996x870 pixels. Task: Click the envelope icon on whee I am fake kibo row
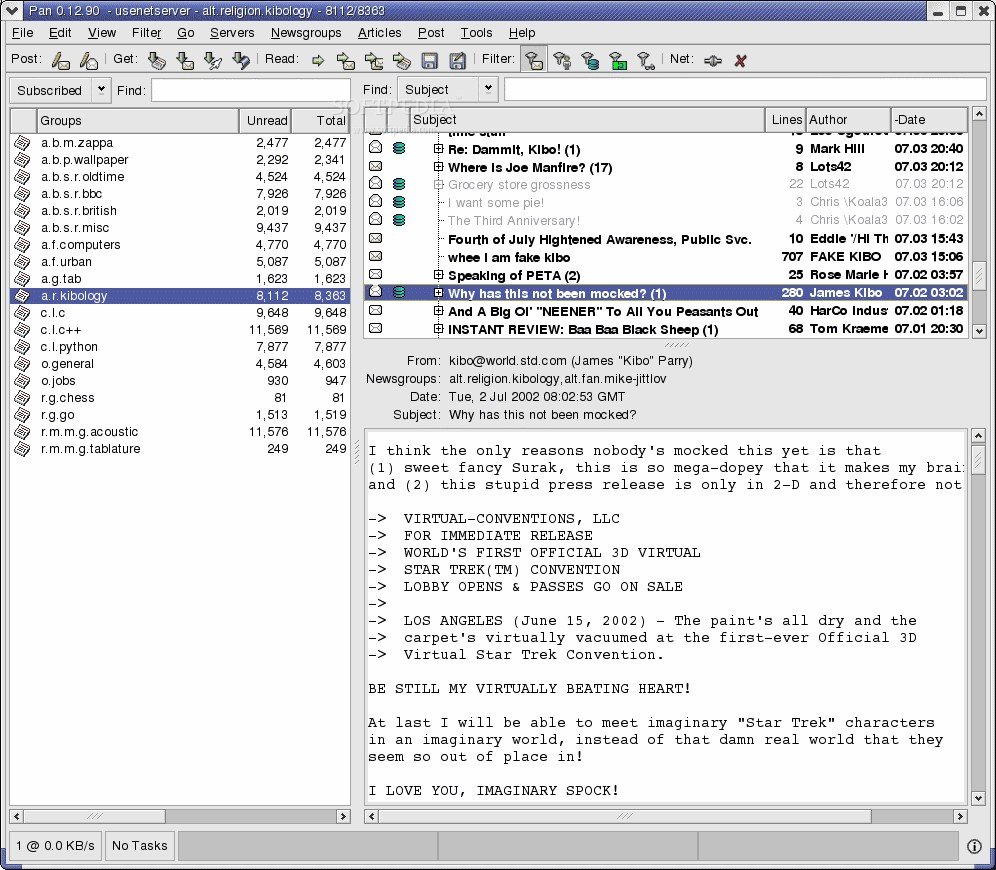[375, 256]
